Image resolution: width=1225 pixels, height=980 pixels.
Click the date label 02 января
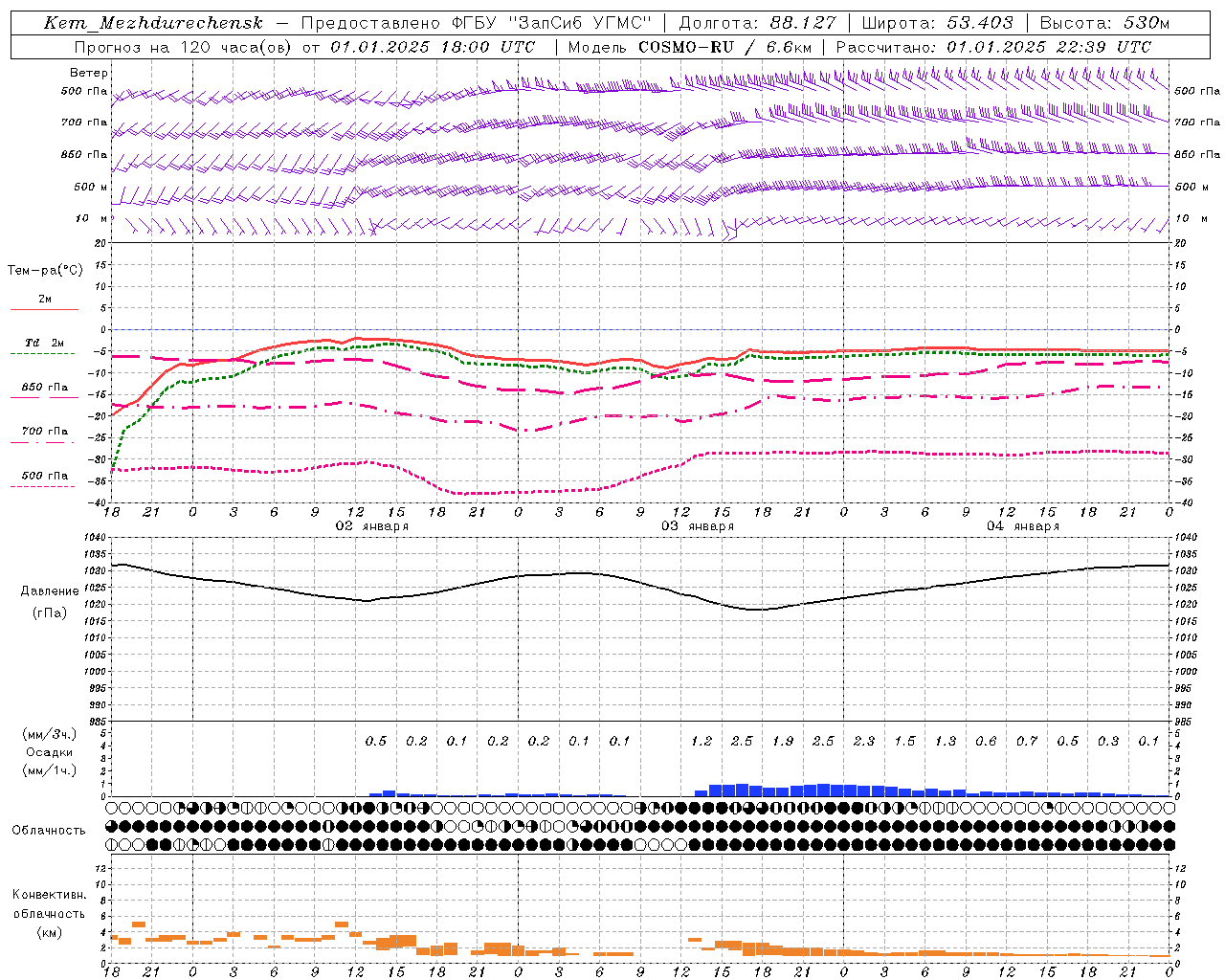tap(372, 526)
